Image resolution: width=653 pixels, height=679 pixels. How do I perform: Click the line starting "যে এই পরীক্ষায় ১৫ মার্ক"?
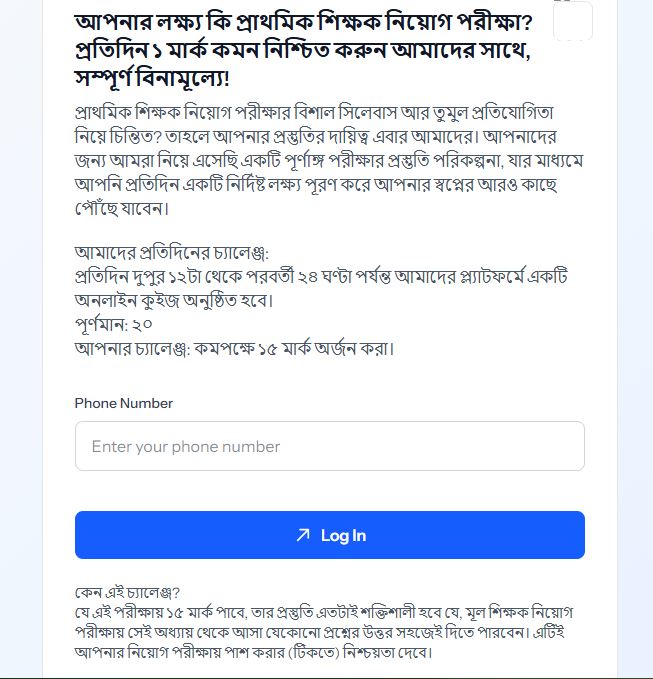coord(330,611)
